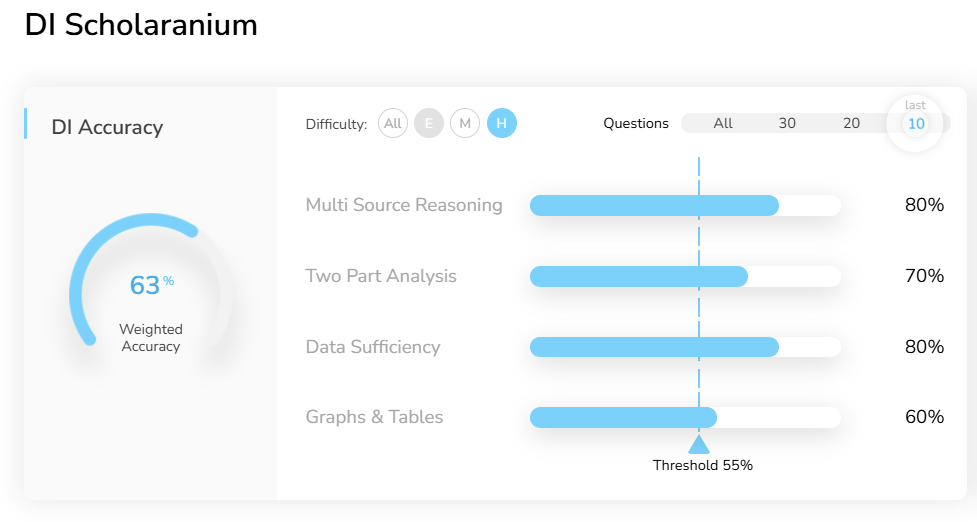Click the Threshold 55% triangle marker
977x522 pixels.
click(x=699, y=444)
